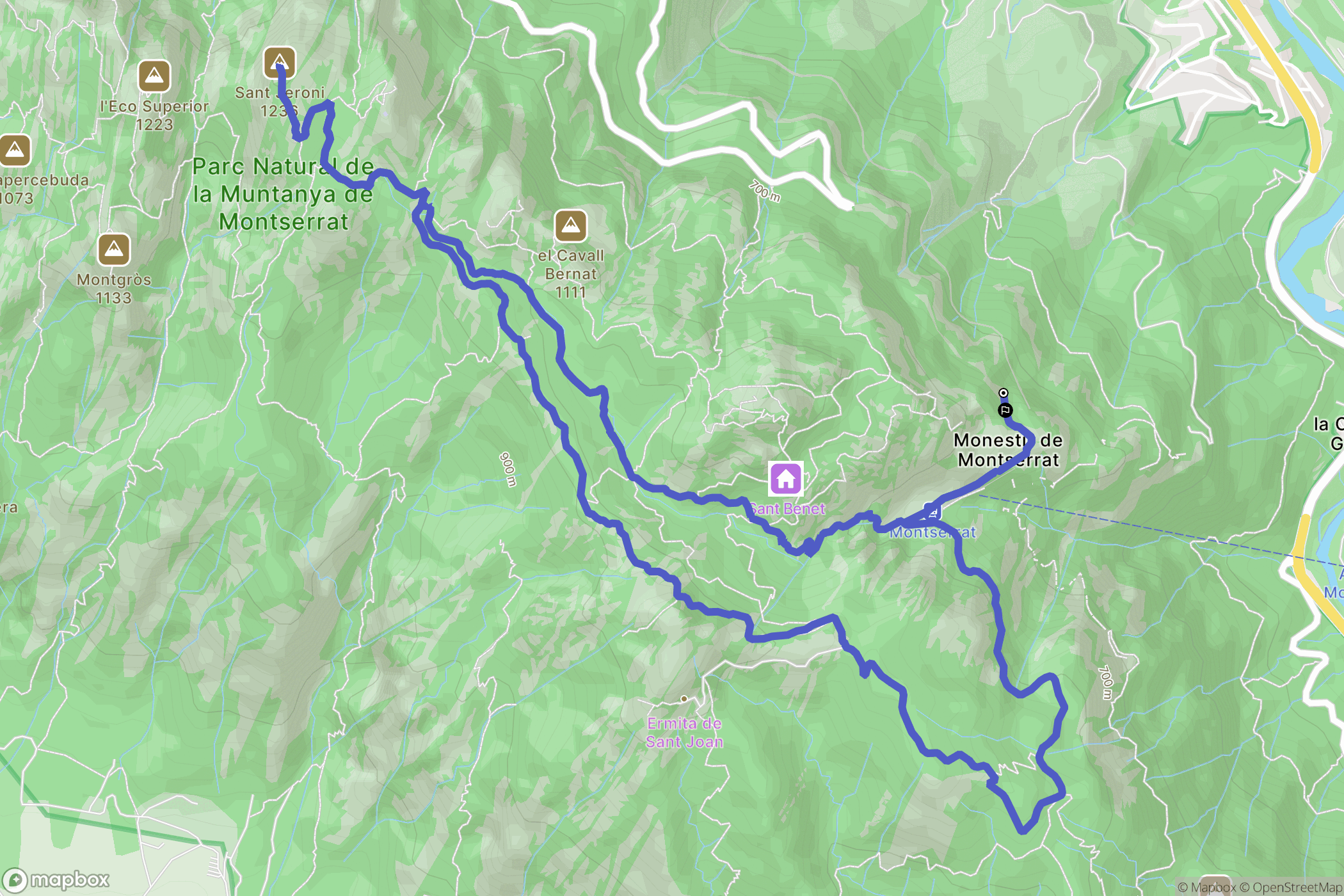Click the Sant Jeroni peak icon
1344x896 pixels.
(280, 63)
